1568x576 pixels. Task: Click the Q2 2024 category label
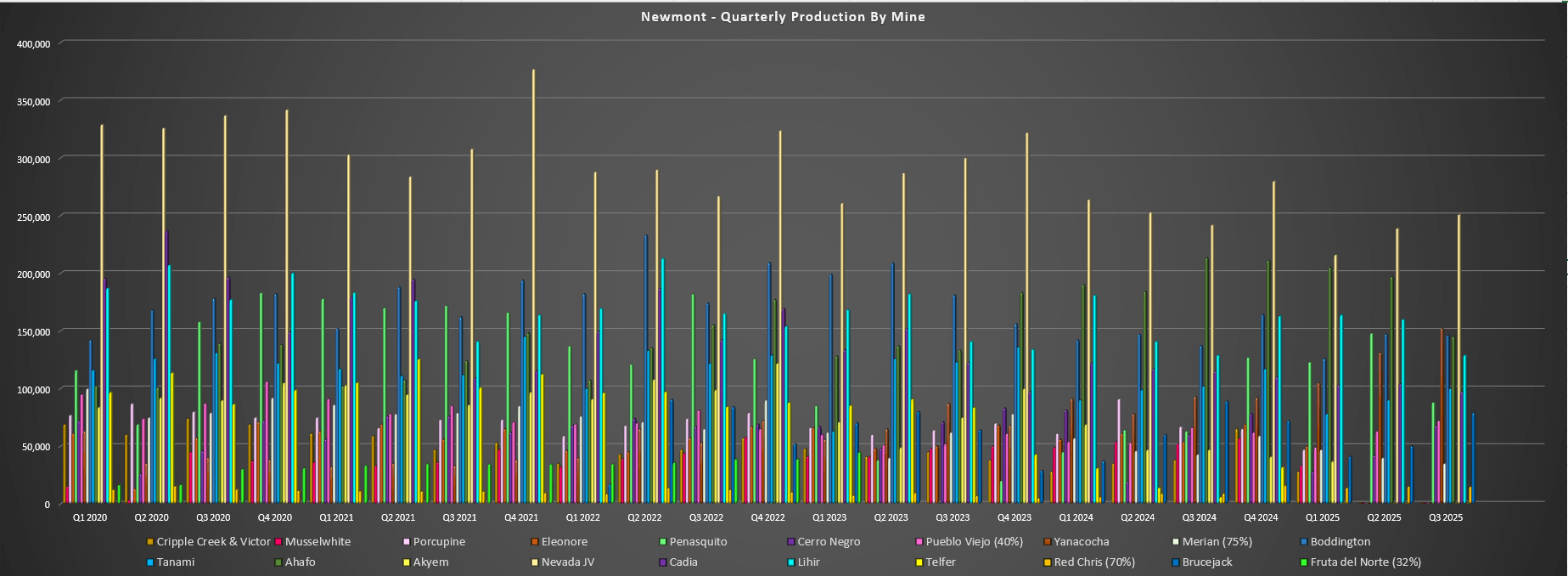tap(1138, 517)
